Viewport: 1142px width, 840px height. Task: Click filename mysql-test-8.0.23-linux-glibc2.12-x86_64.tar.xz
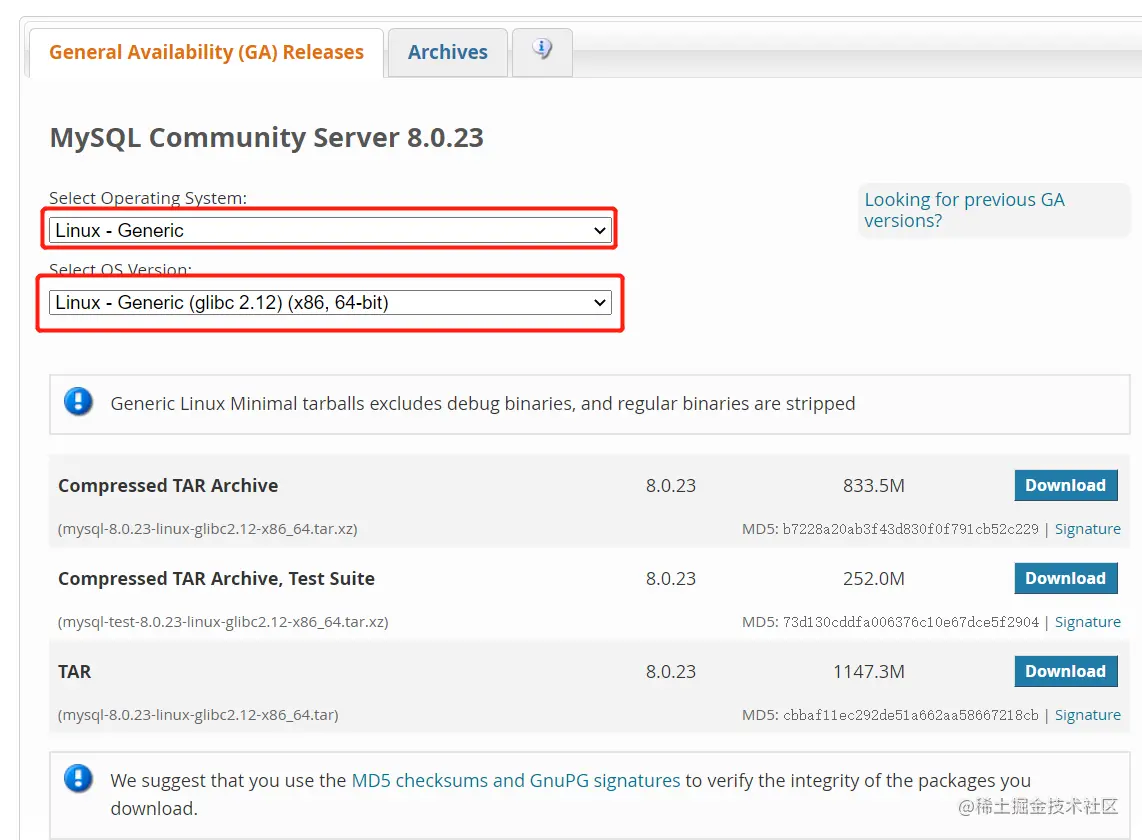pos(223,621)
